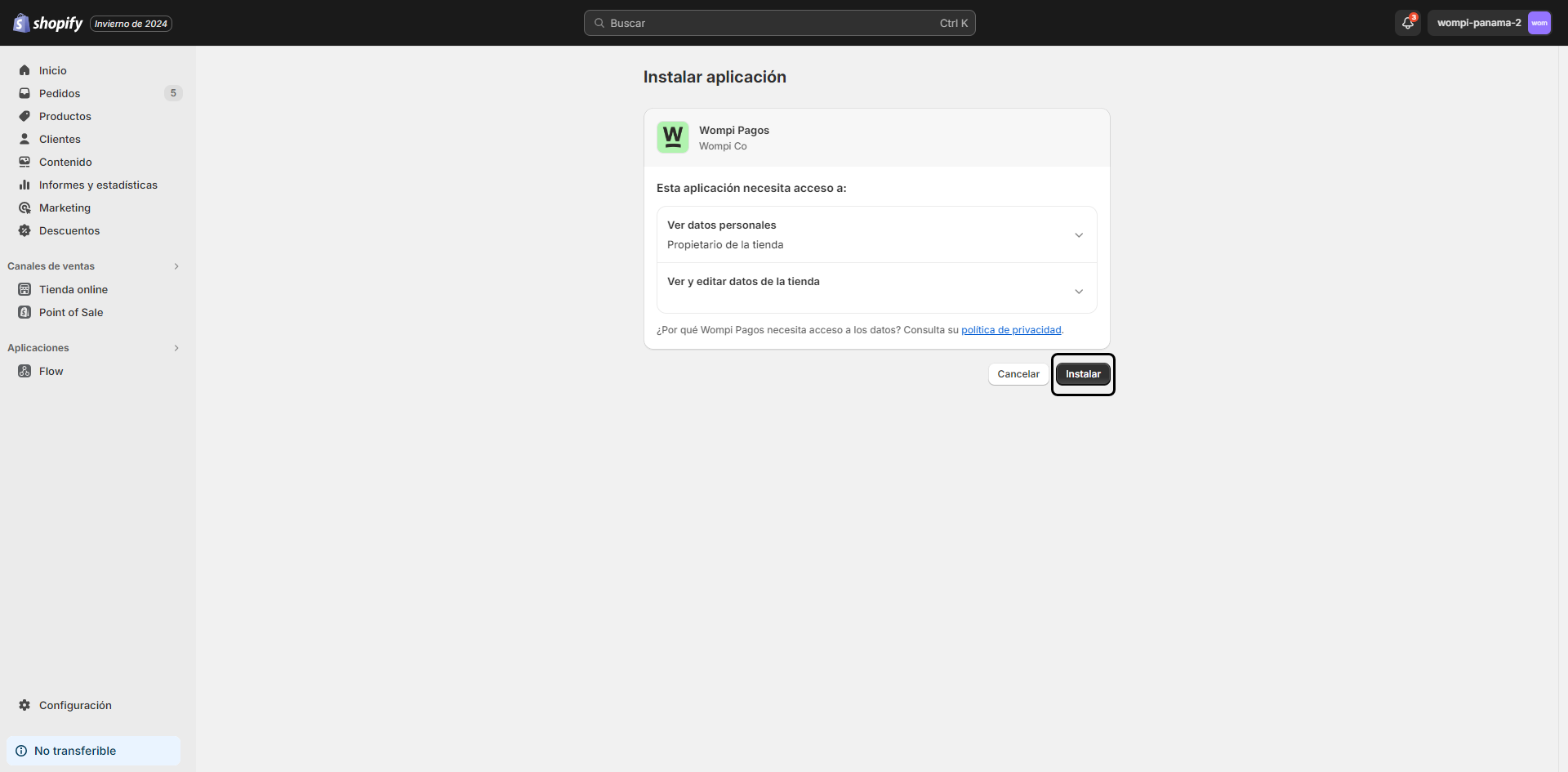Click the Point of Sale icon
This screenshot has width=1568, height=772.
24,312
